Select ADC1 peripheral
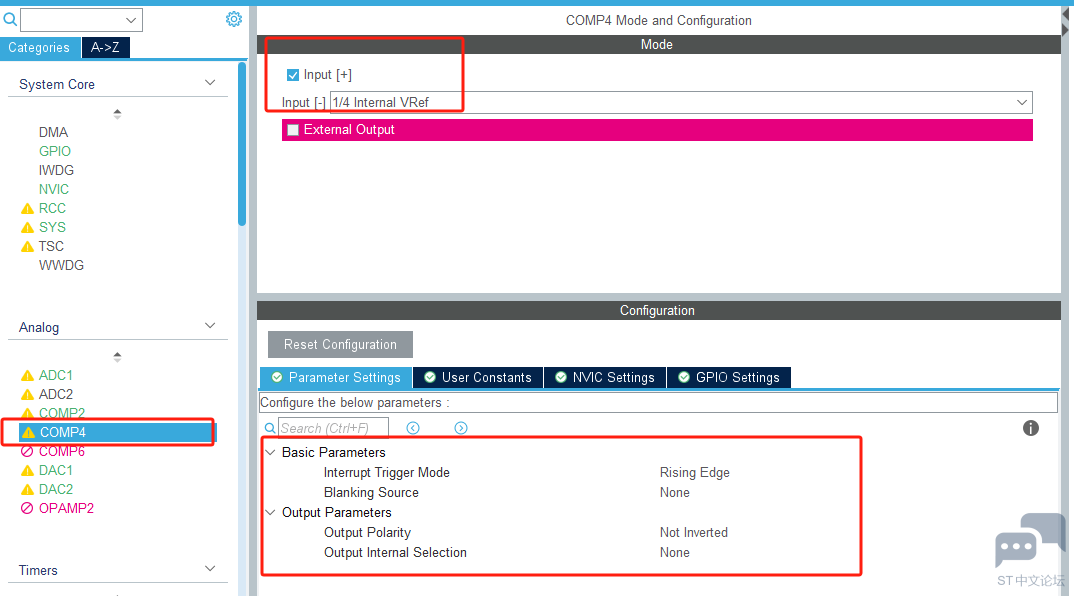This screenshot has height=596, width=1074. [55, 375]
